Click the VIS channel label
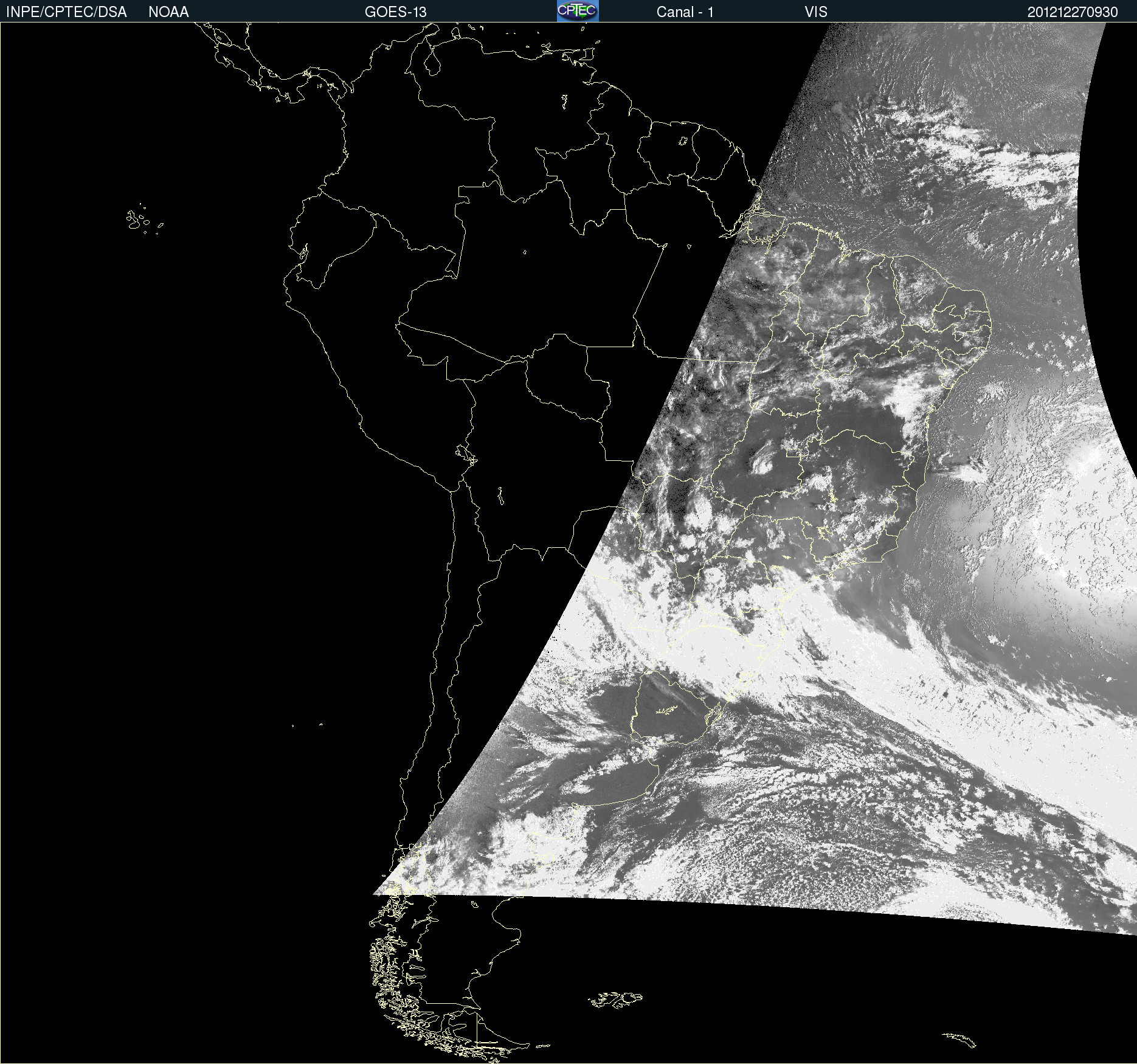The image size is (1137, 1064). 815,12
